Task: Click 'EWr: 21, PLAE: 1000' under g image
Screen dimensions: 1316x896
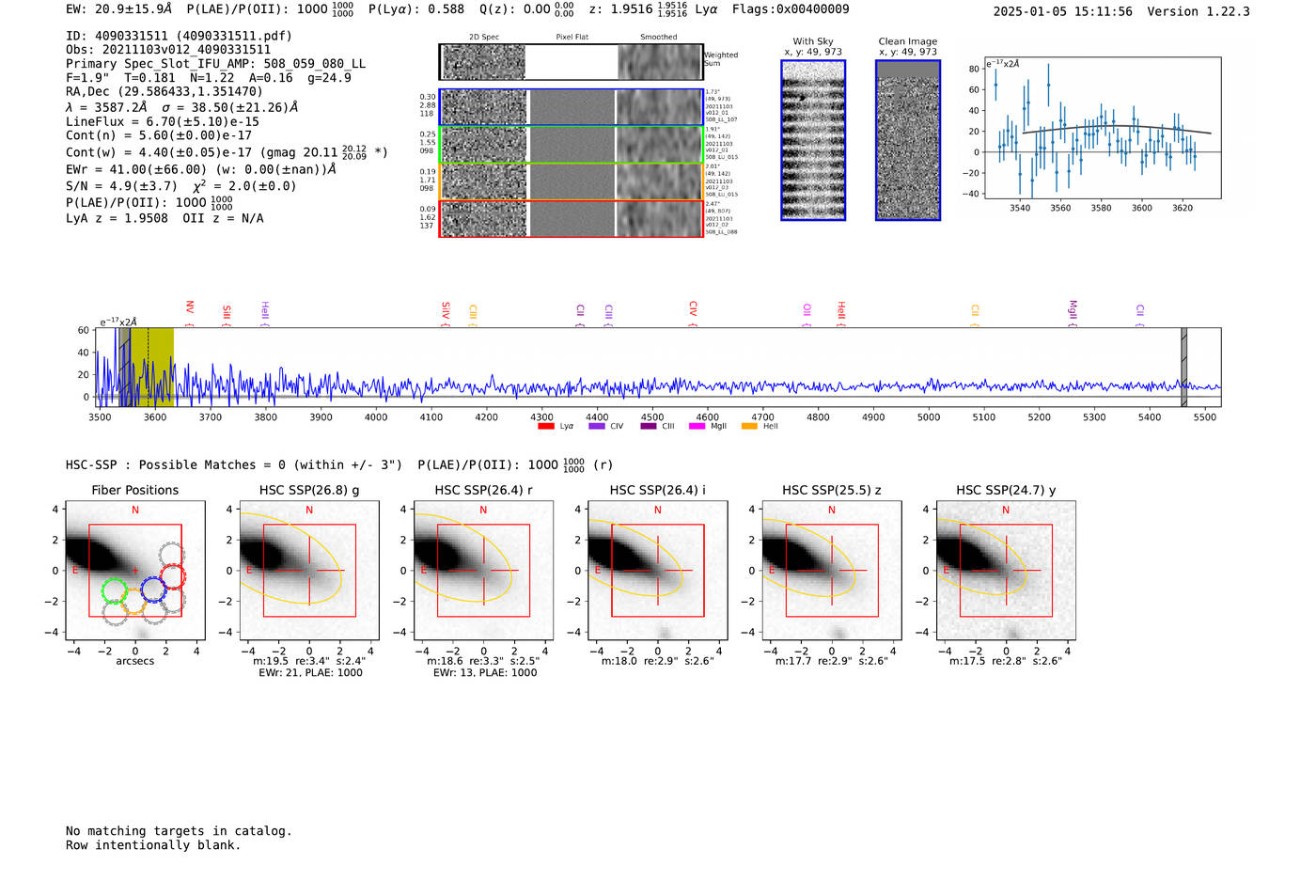Action: 310,673
